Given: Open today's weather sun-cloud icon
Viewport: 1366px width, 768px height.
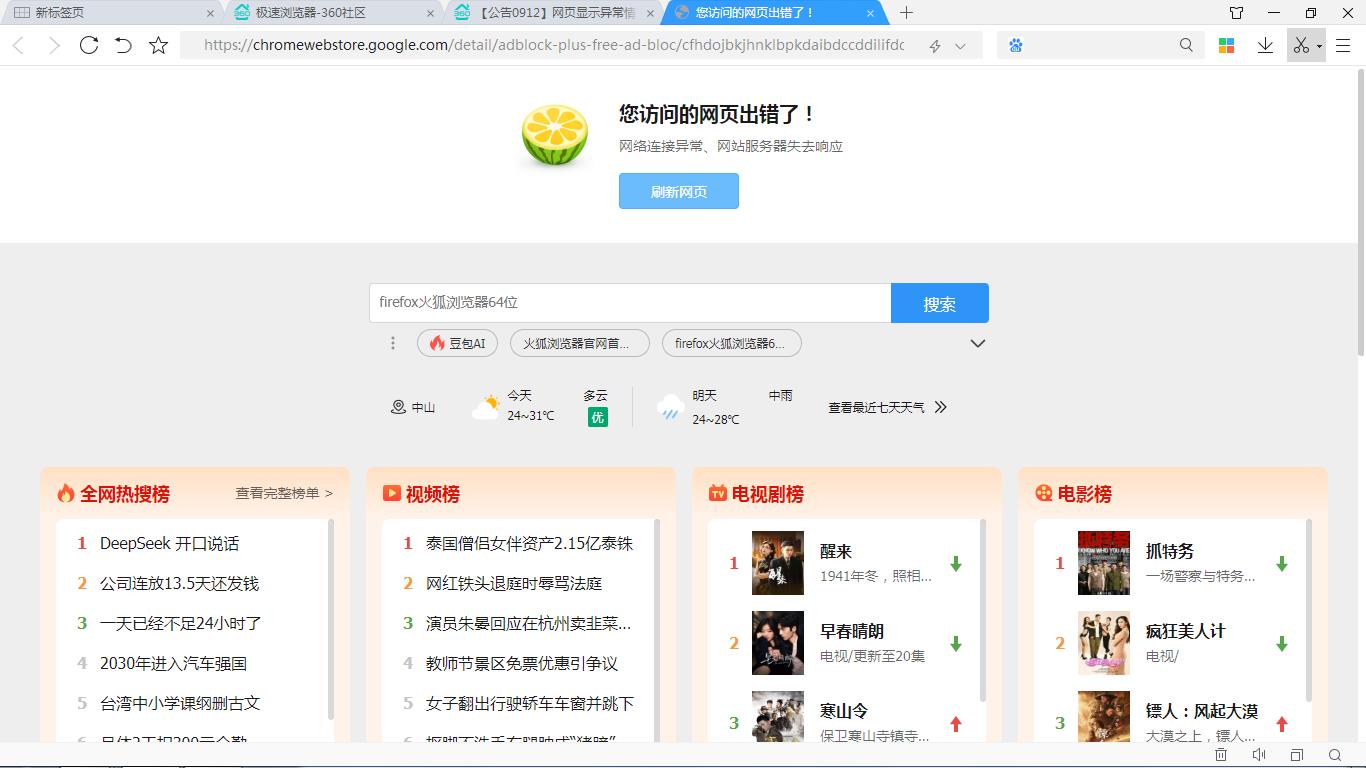Looking at the screenshot, I should [x=486, y=407].
